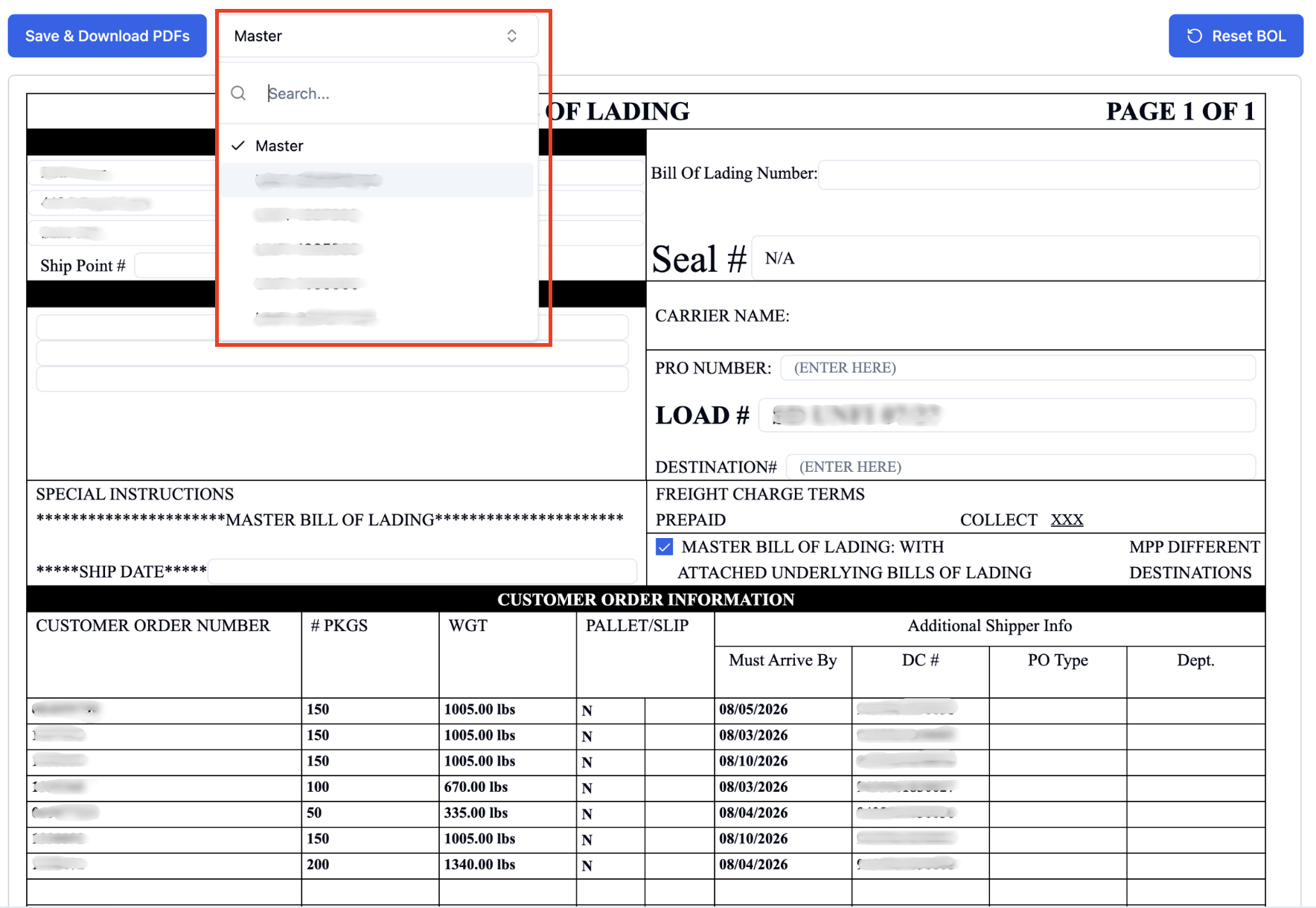Click the 200 packages cell

pyautogui.click(x=370, y=864)
